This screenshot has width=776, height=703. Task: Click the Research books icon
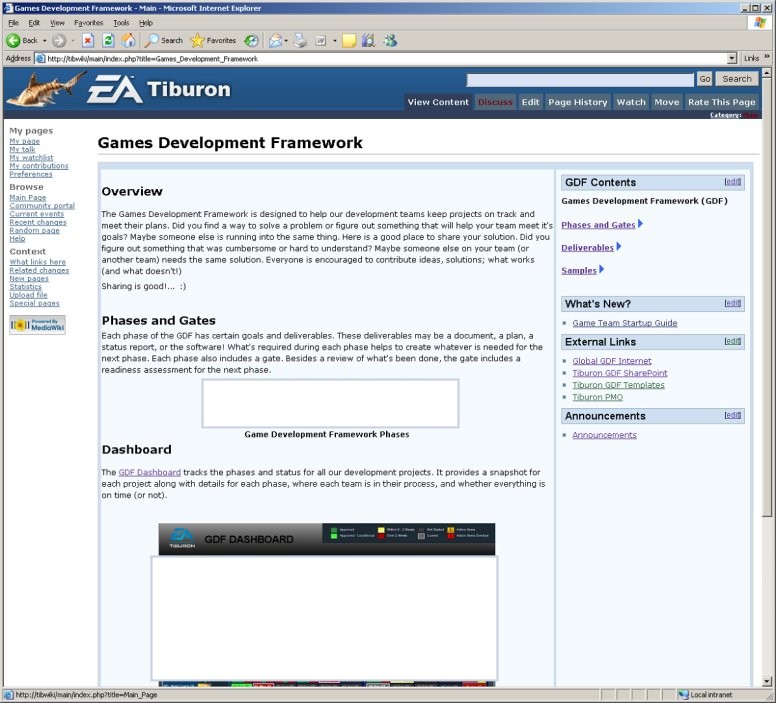pos(368,41)
